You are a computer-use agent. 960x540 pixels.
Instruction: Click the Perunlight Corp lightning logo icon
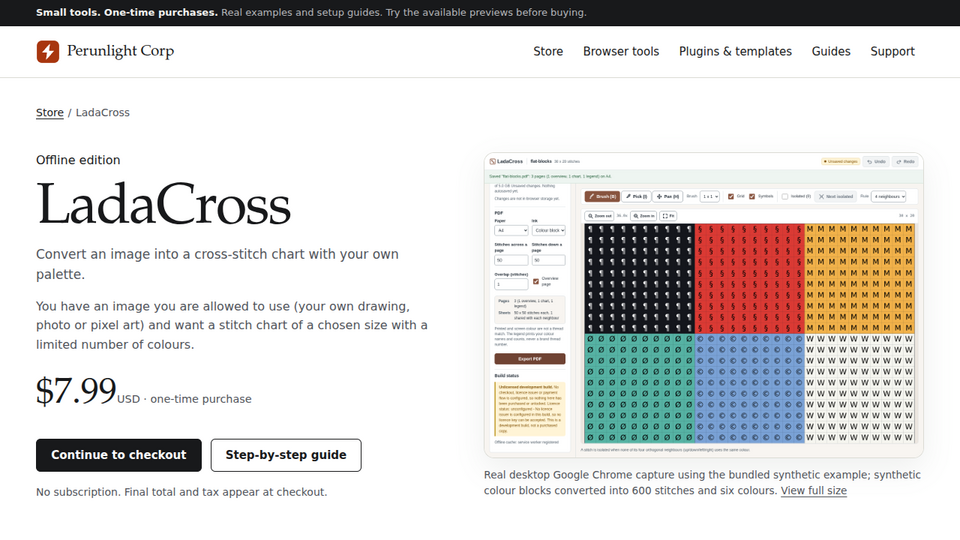[48, 51]
